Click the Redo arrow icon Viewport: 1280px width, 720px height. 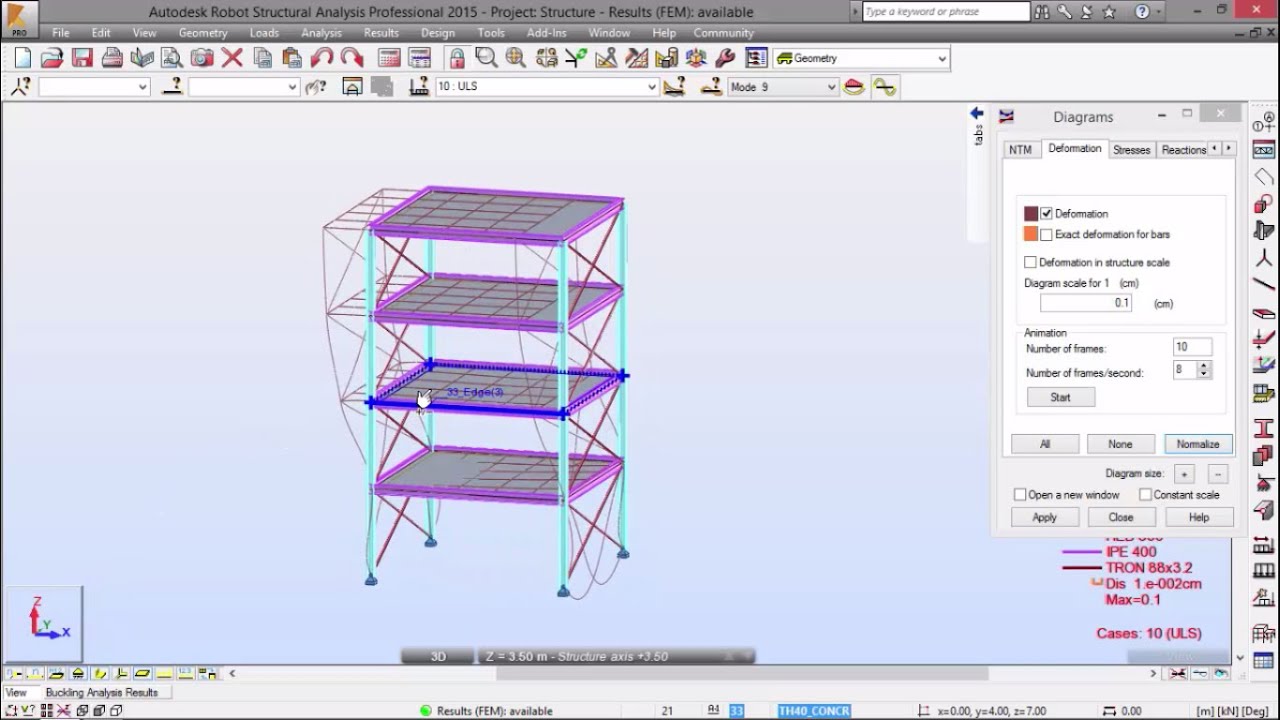point(352,58)
